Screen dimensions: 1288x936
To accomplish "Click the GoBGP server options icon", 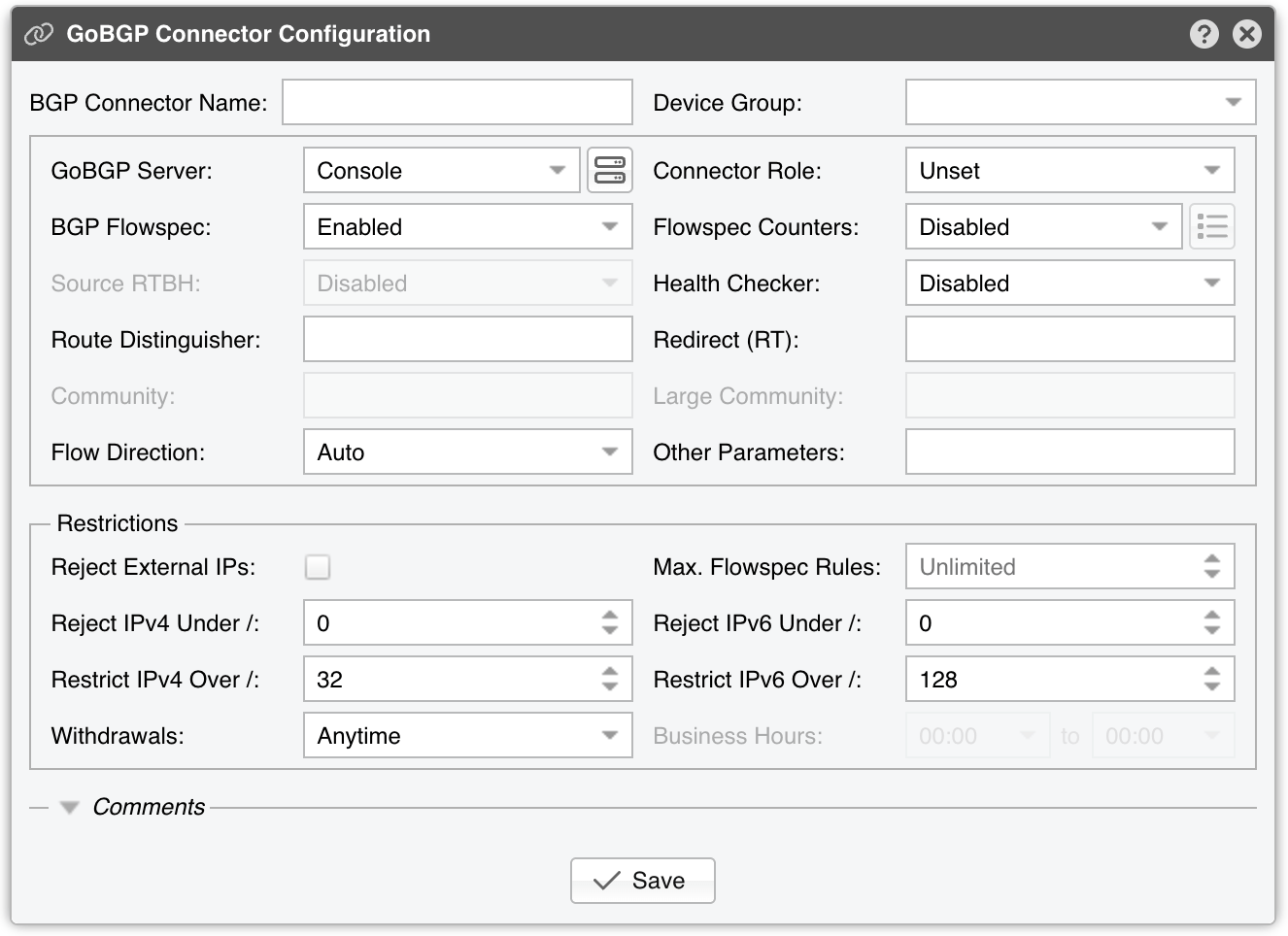I will tap(610, 171).
